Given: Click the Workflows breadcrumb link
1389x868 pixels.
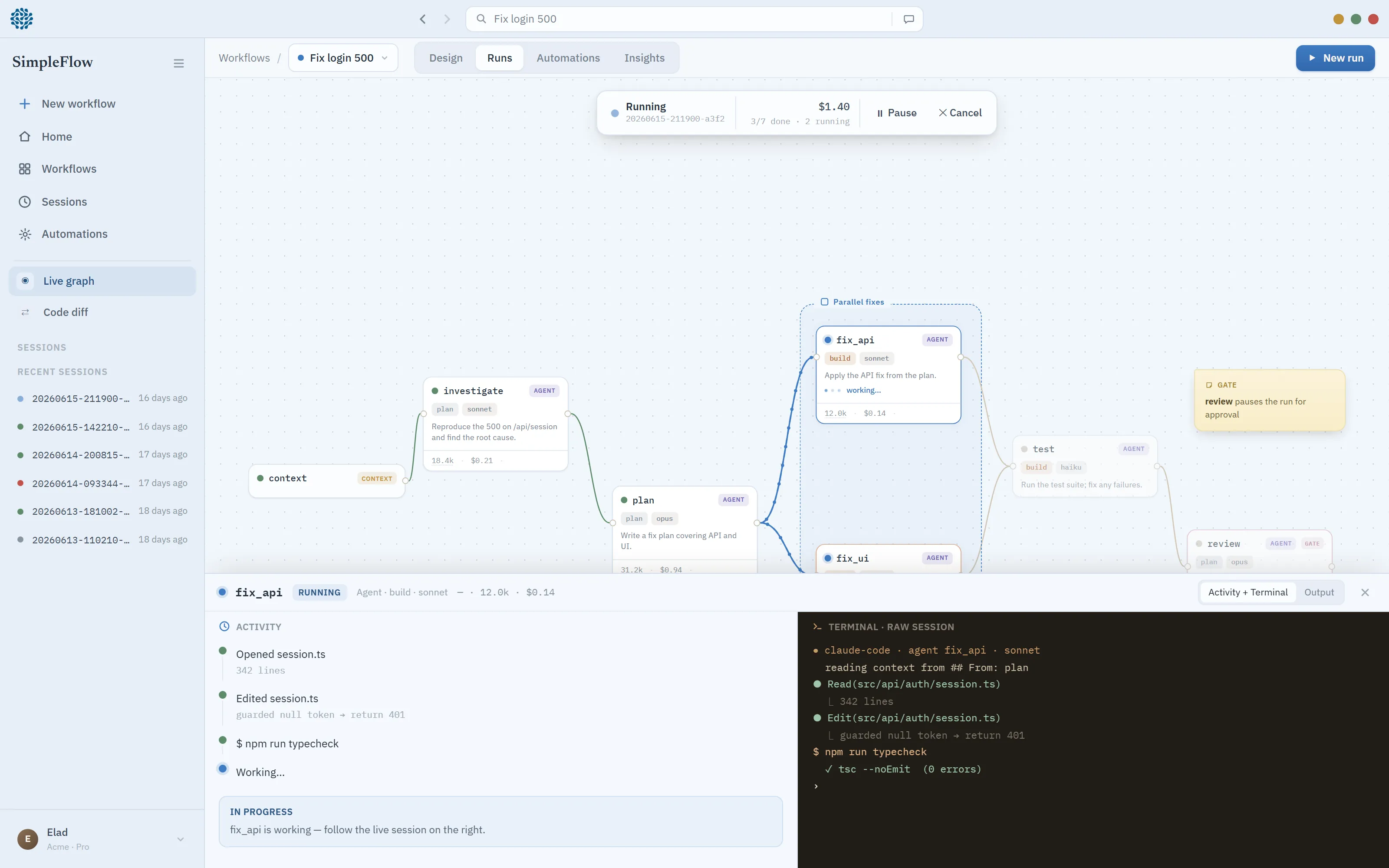Looking at the screenshot, I should pos(244,58).
